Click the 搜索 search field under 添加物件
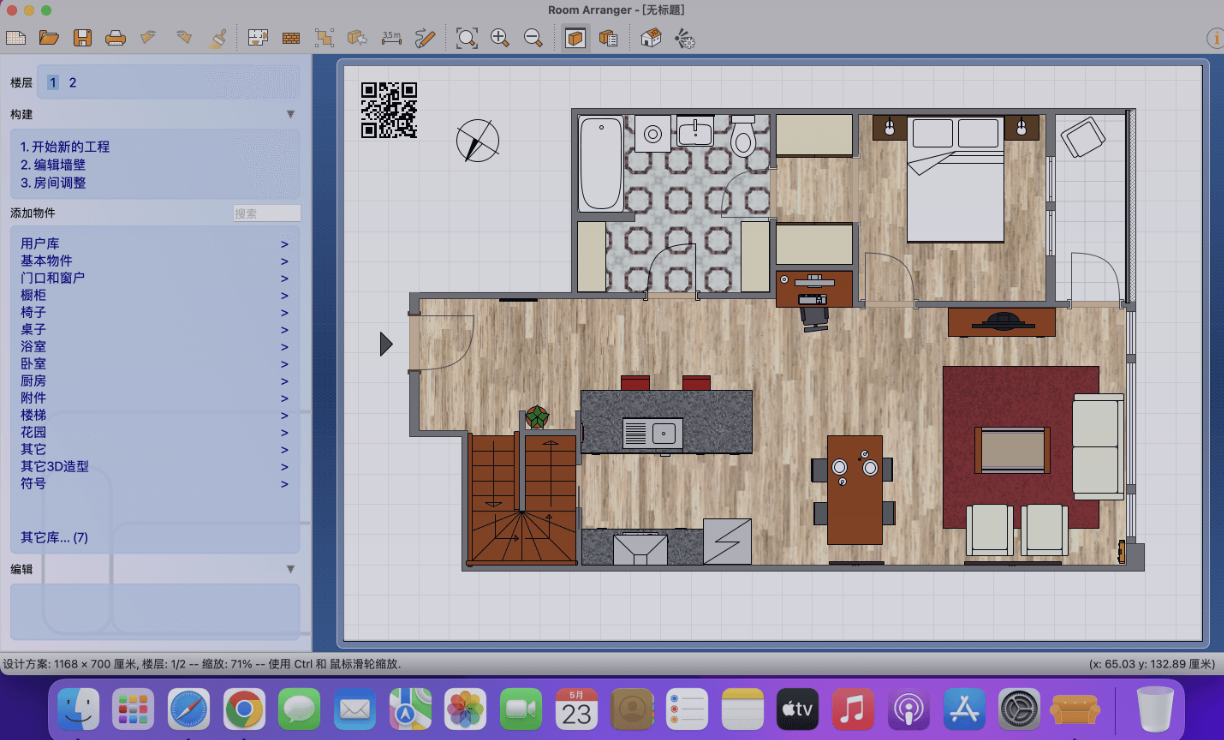 [267, 212]
